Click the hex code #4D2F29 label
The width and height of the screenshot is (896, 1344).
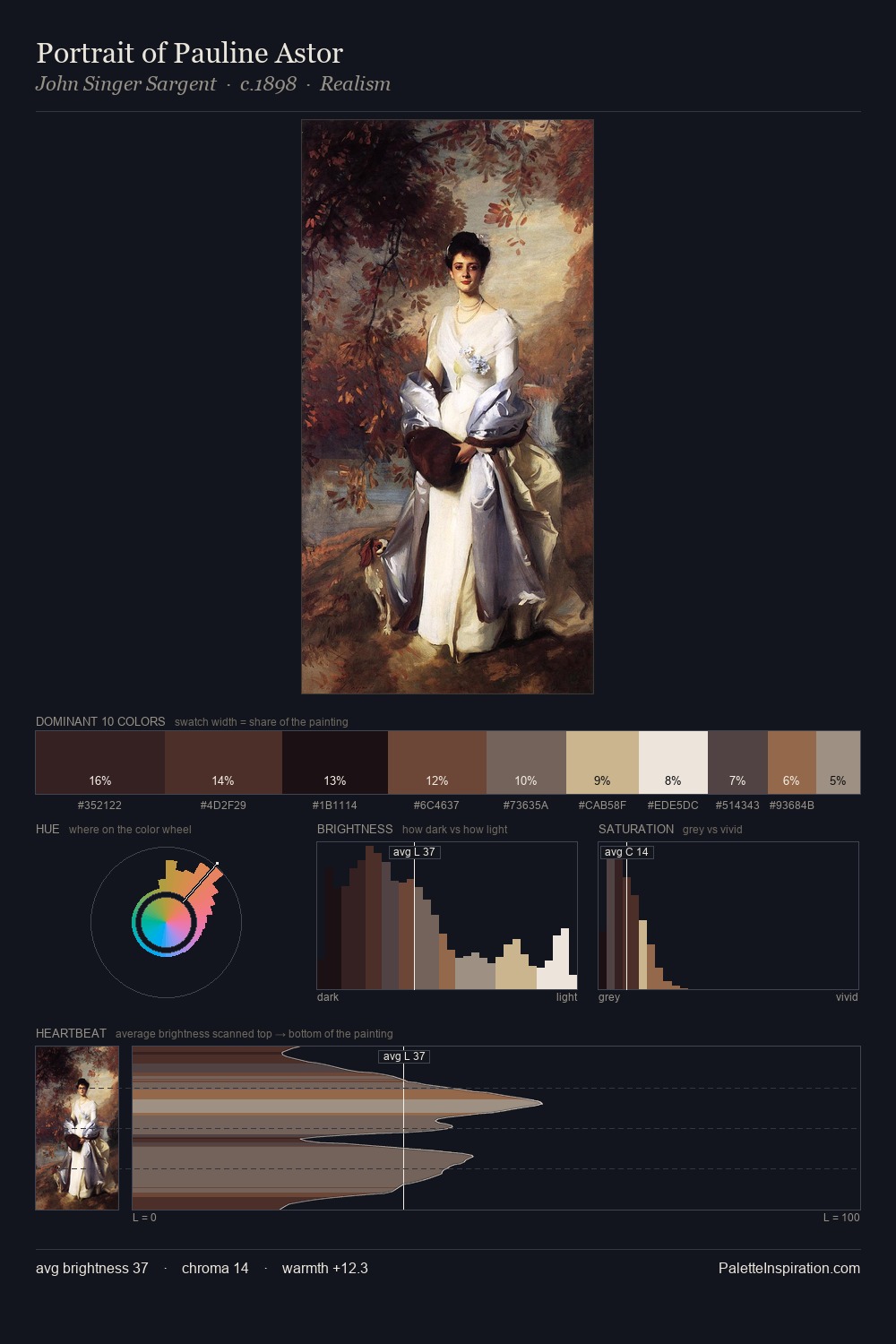[x=223, y=806]
